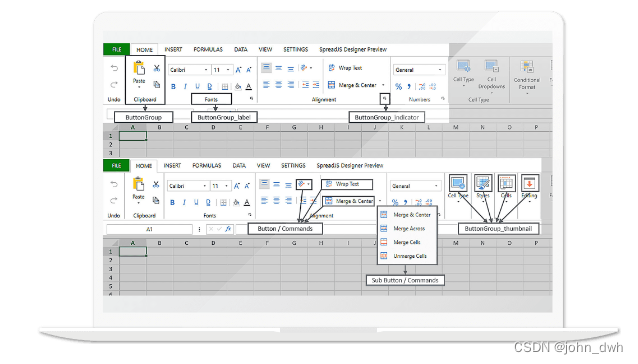Choose Merge & Center from the dropdown menu
Screen dimensions: 638x364
point(407,215)
